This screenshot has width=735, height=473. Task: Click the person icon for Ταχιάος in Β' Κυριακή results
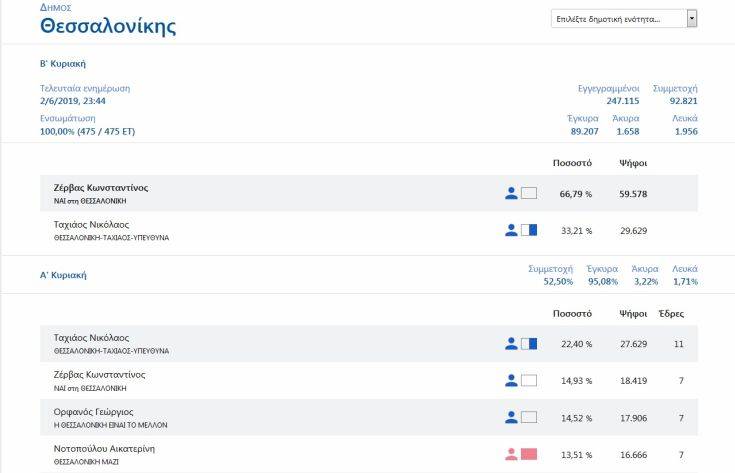tap(511, 230)
